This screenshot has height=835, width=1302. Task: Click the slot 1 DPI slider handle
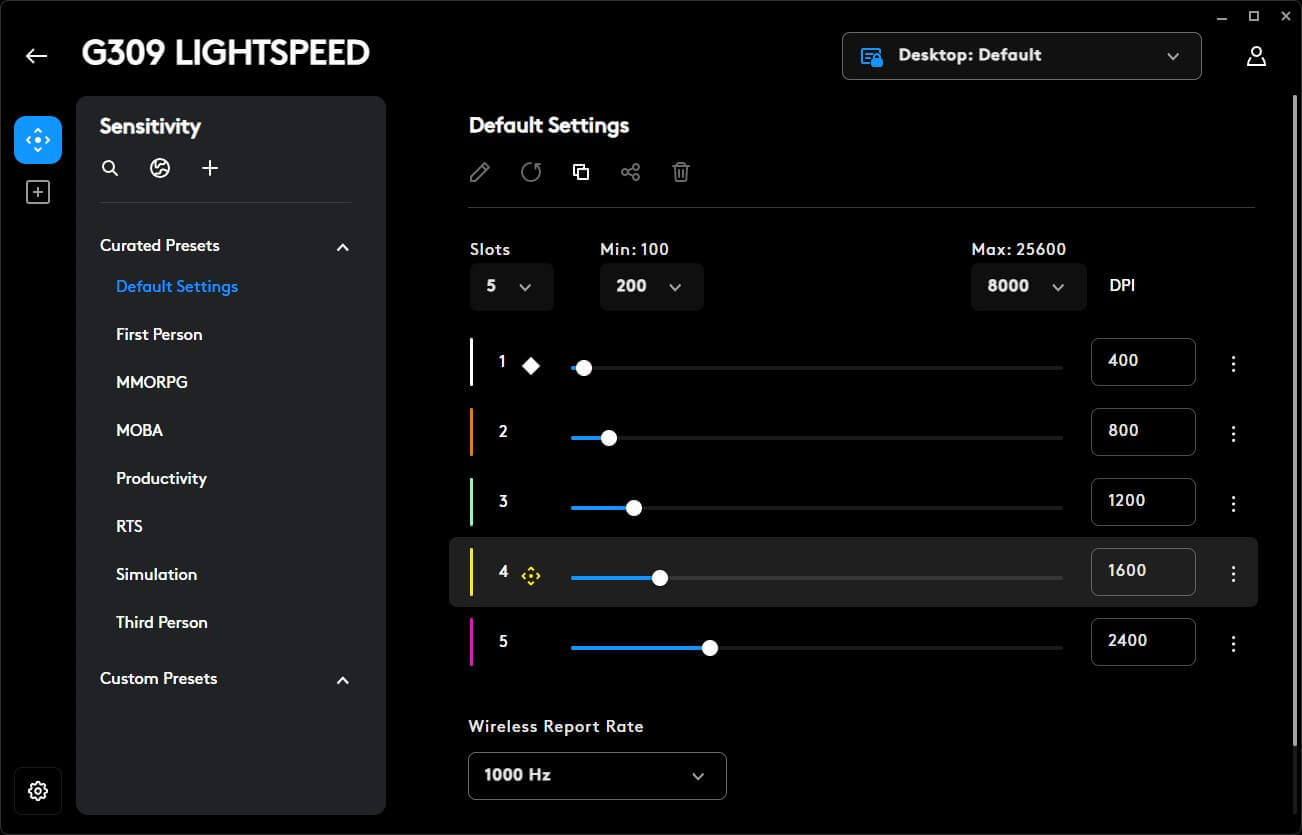pyautogui.click(x=584, y=368)
